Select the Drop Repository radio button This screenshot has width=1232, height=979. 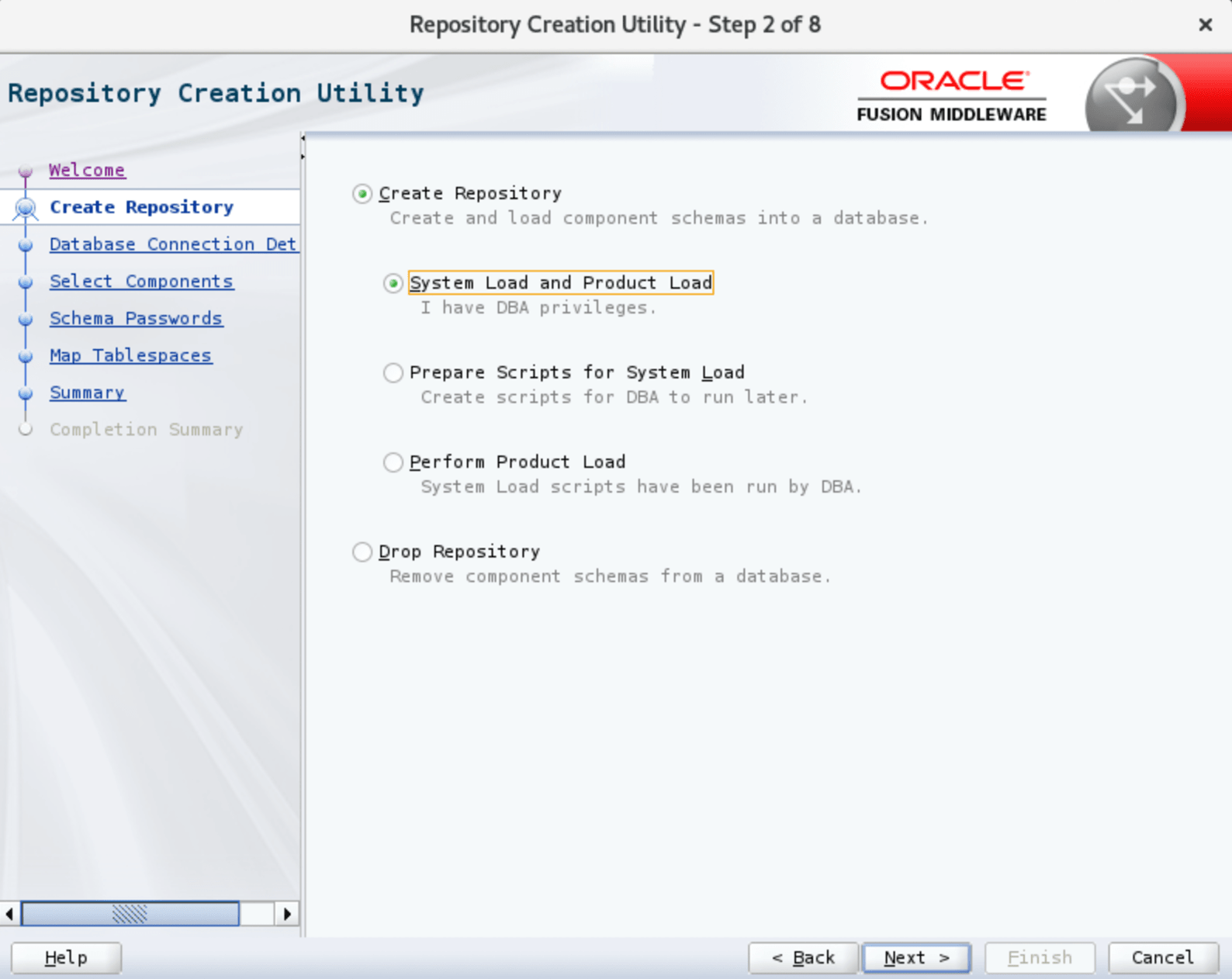point(362,552)
